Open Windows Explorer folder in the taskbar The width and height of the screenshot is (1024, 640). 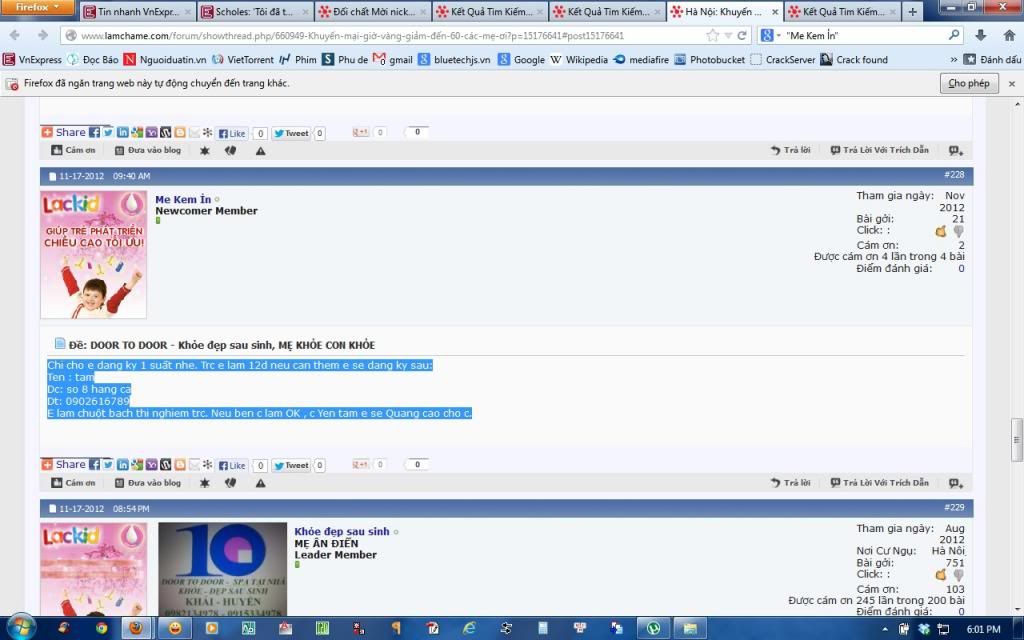690,628
